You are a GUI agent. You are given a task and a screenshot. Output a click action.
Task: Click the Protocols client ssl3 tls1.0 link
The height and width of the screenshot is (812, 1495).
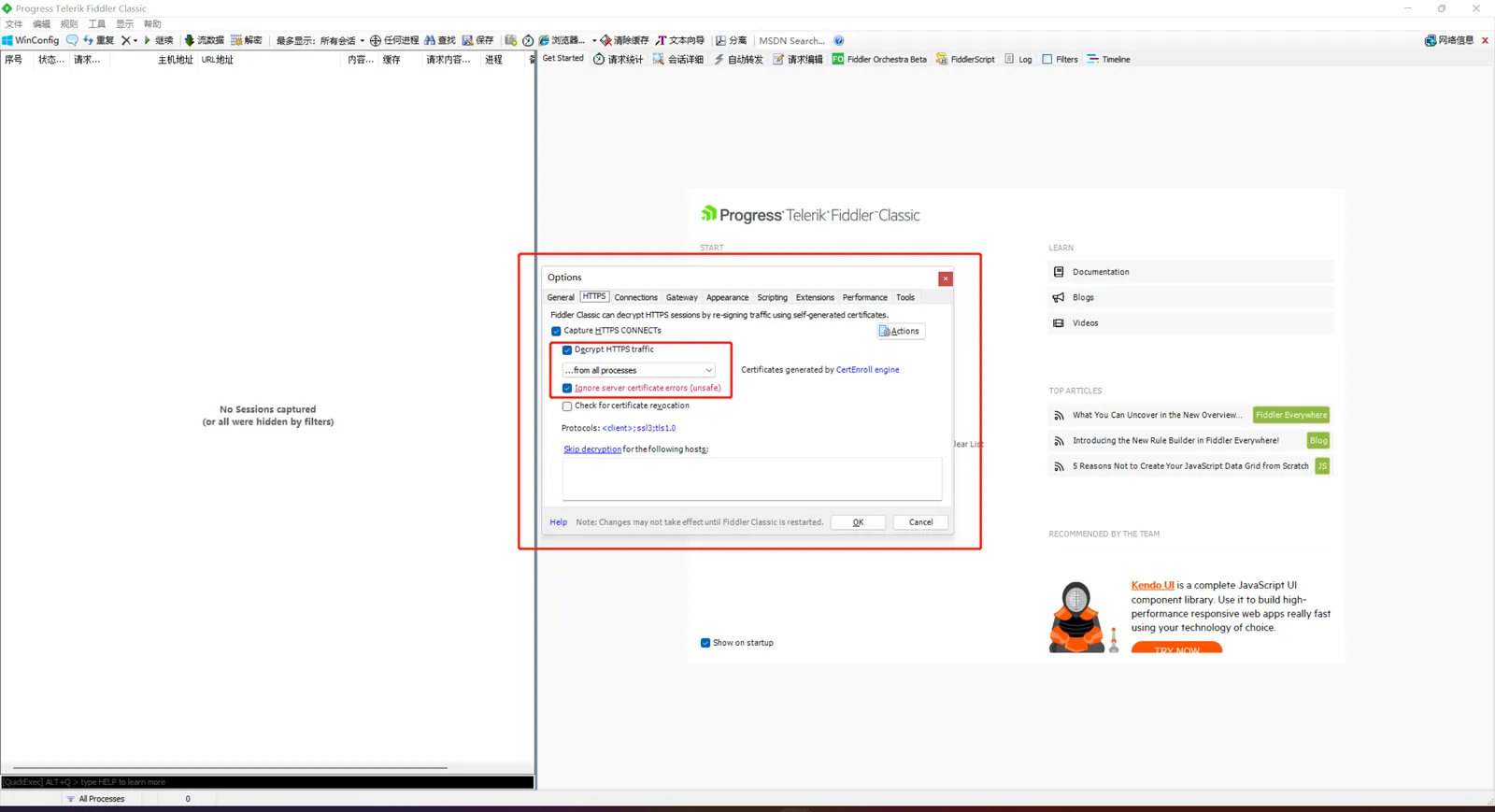639,428
